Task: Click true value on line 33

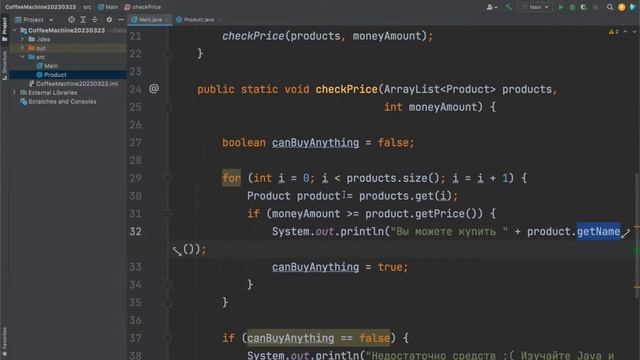Action: click(x=390, y=267)
